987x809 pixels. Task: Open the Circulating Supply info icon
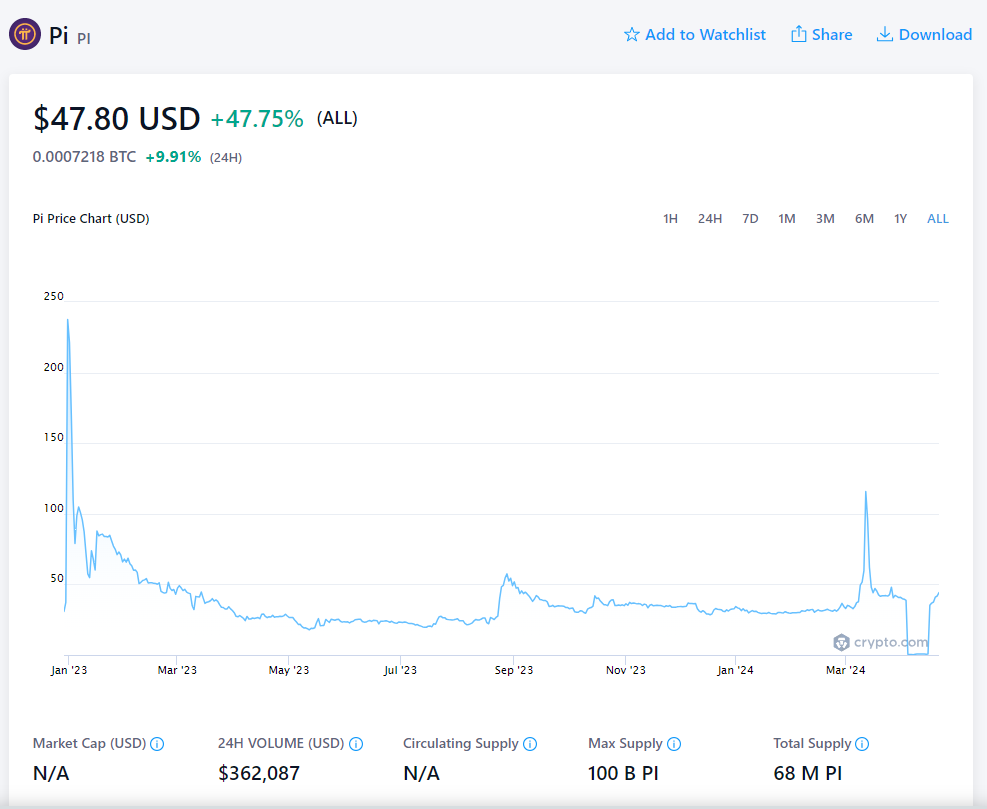pyautogui.click(x=530, y=744)
